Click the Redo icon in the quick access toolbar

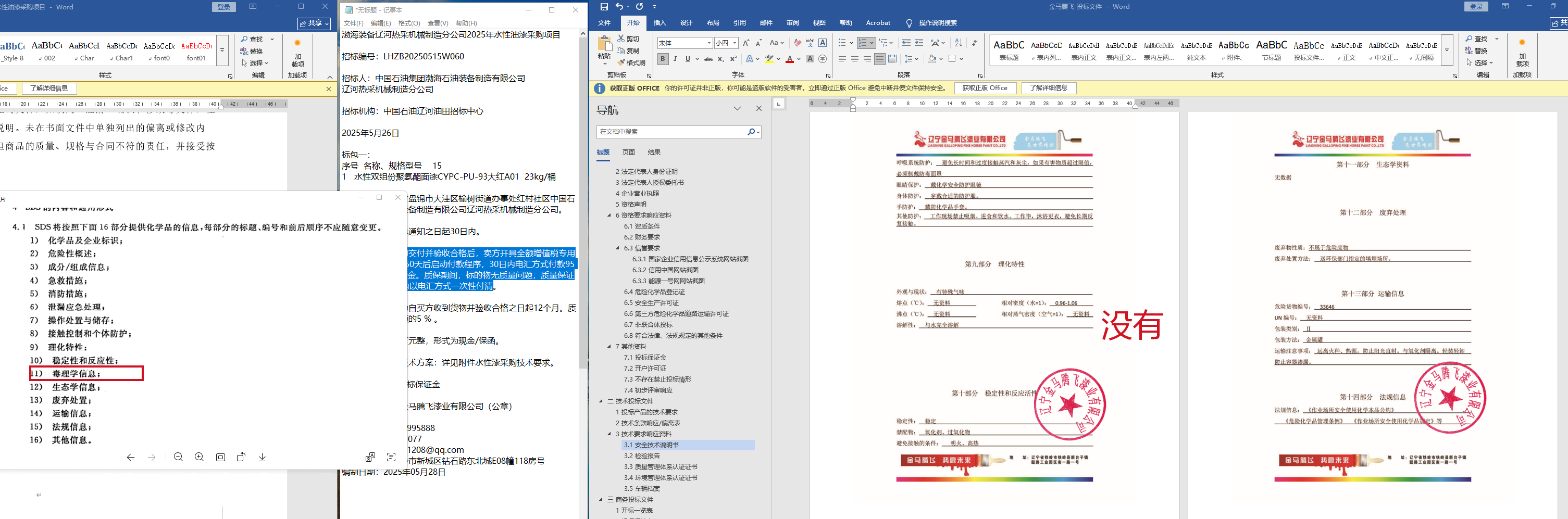click(x=639, y=7)
